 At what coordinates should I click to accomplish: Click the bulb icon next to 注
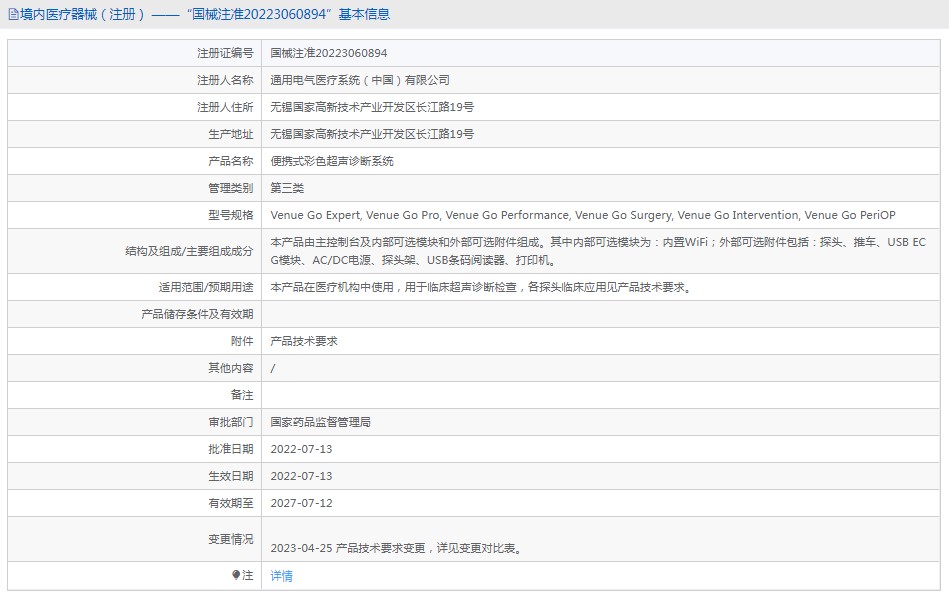click(236, 575)
